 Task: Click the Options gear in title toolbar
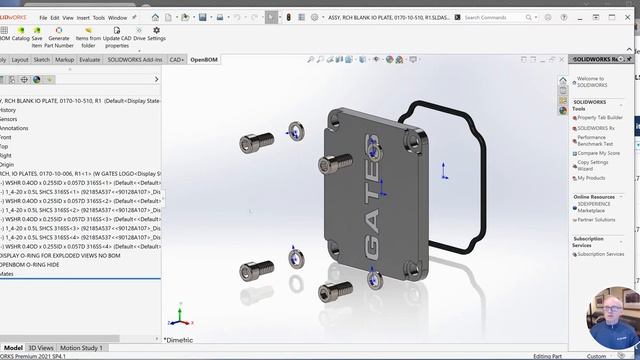[314, 18]
